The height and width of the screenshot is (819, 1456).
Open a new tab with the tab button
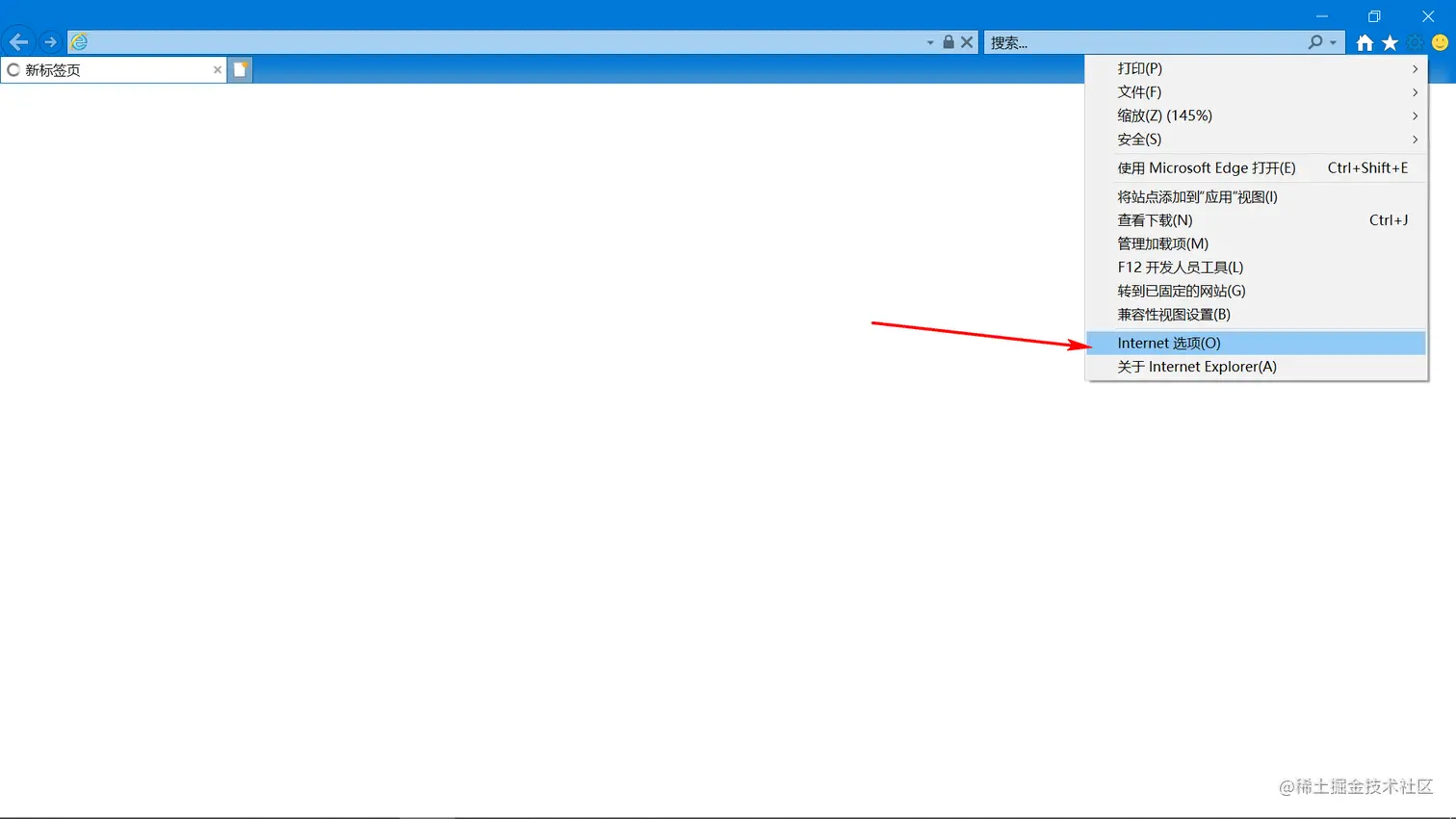(241, 69)
